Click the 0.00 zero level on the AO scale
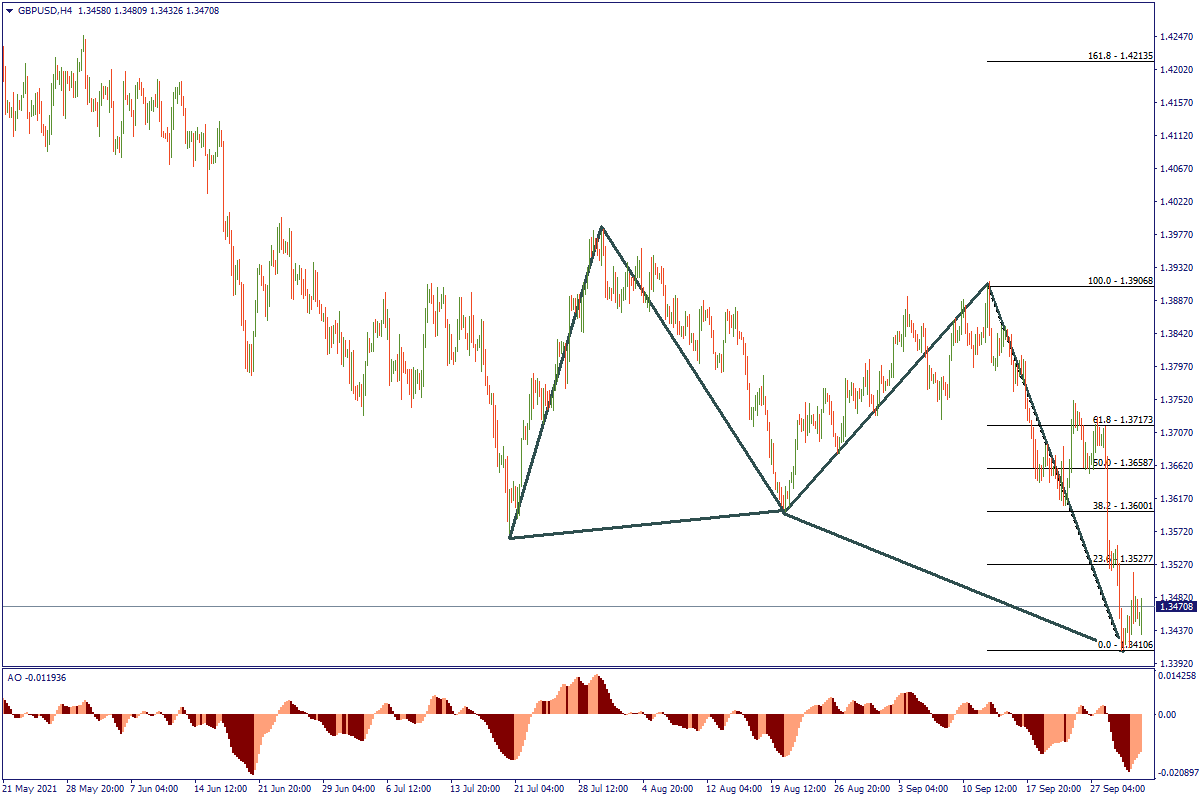Viewport: 1200px width, 800px height. (1167, 715)
